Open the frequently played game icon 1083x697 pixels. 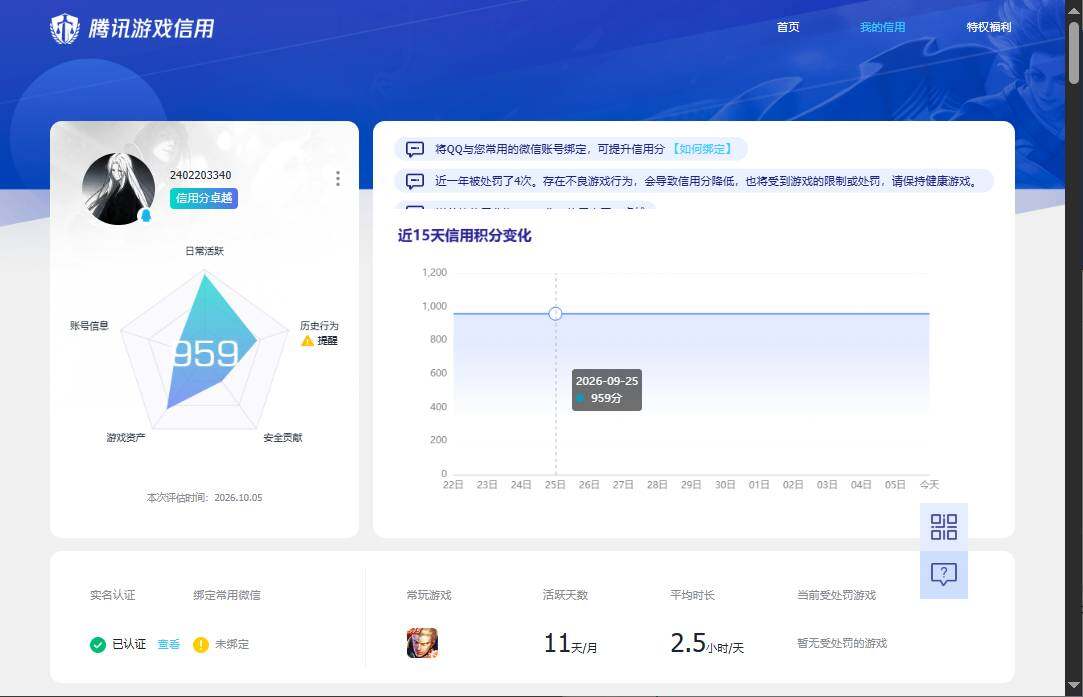click(422, 642)
